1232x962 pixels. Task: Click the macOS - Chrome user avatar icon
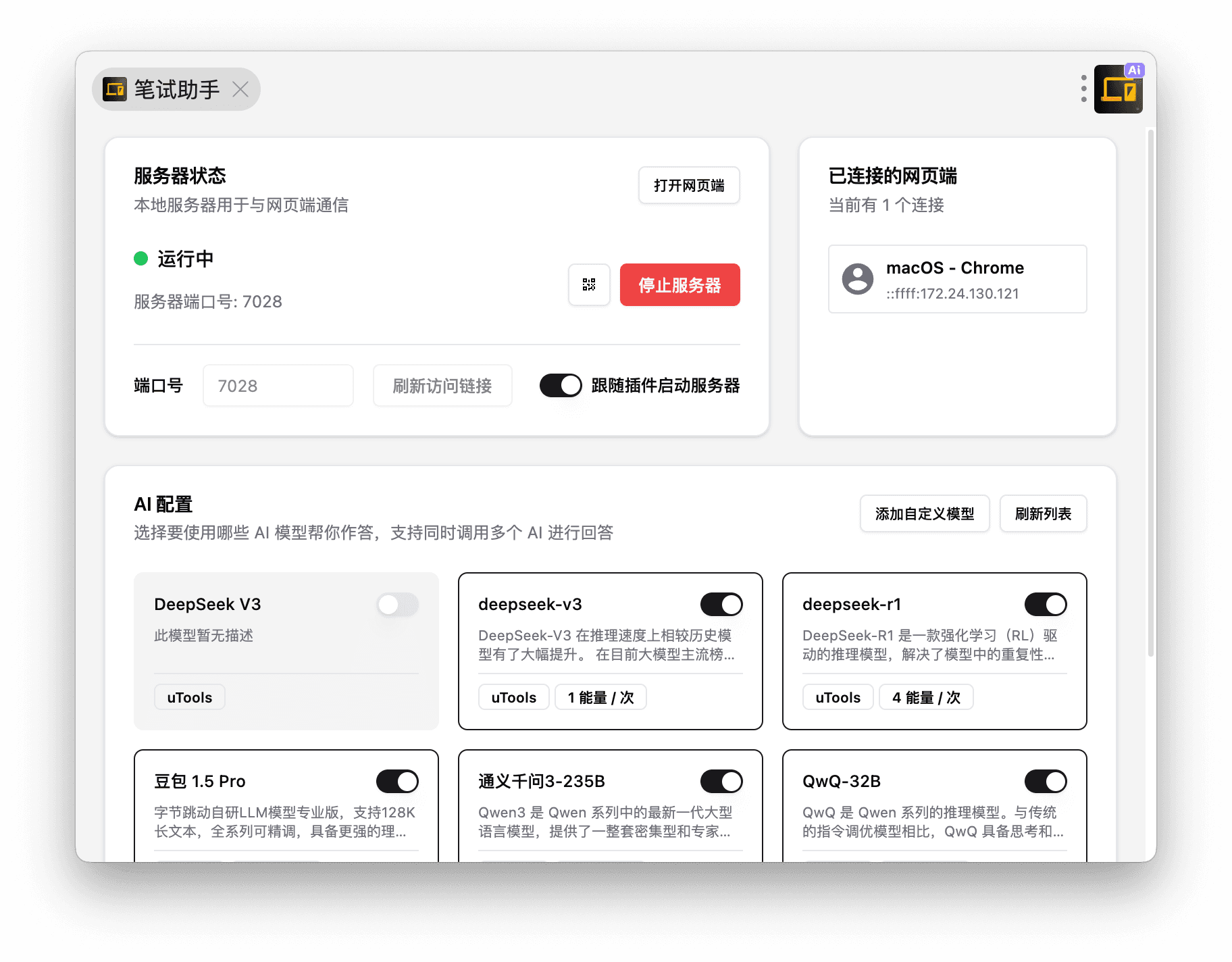click(858, 279)
